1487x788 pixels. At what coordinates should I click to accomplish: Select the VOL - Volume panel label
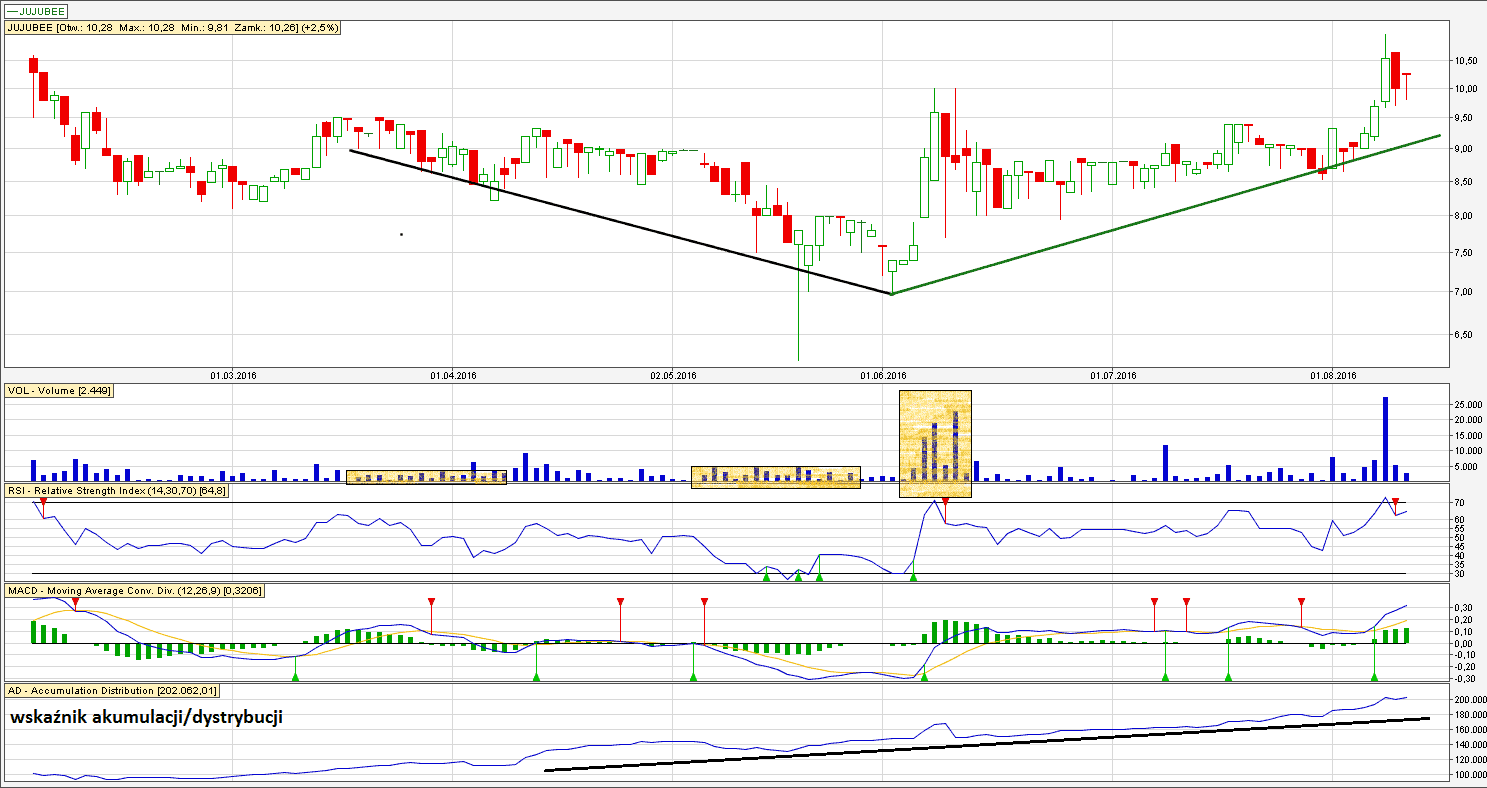point(59,391)
